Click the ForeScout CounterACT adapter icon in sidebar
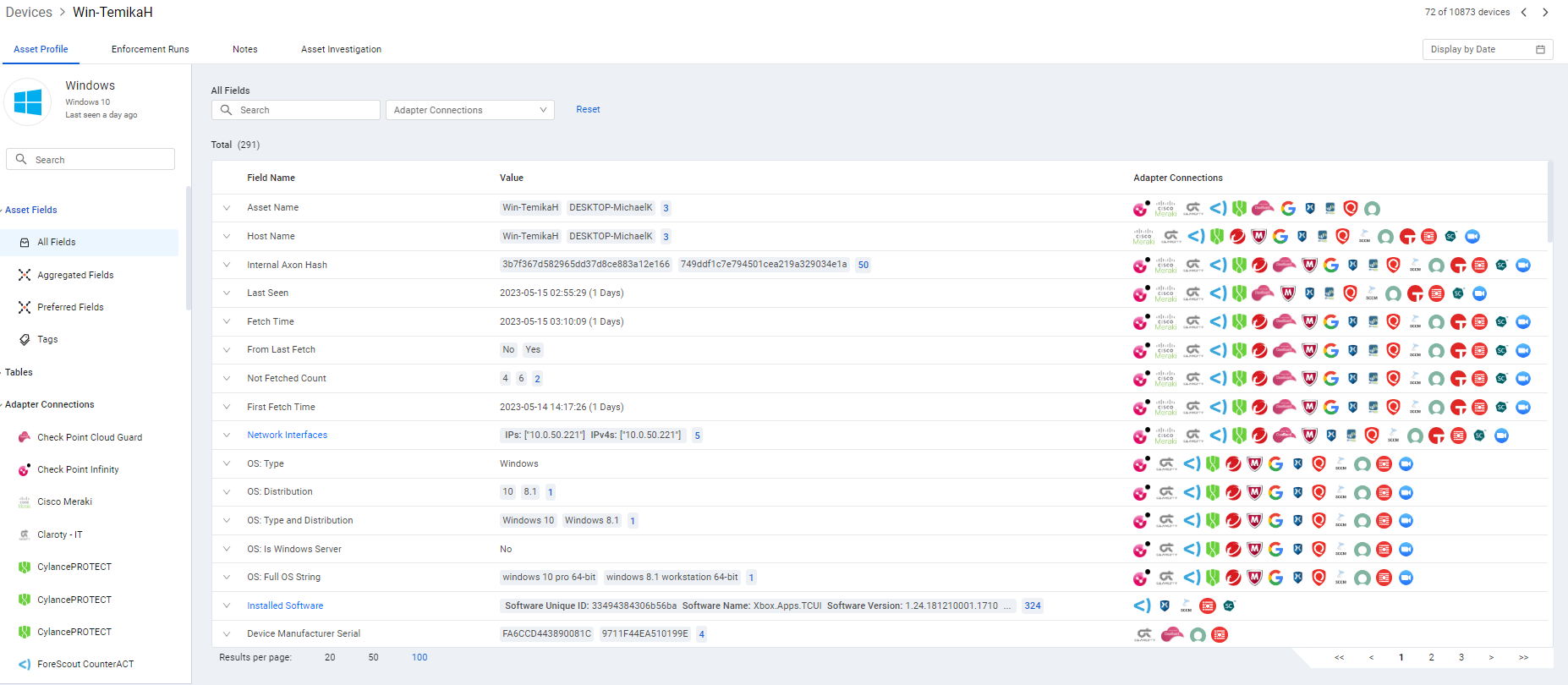 tap(25, 664)
